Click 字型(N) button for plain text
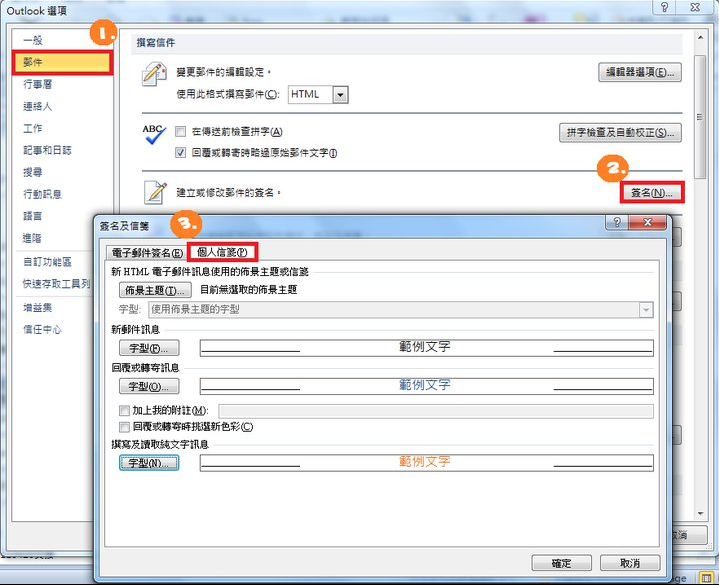 (149, 463)
